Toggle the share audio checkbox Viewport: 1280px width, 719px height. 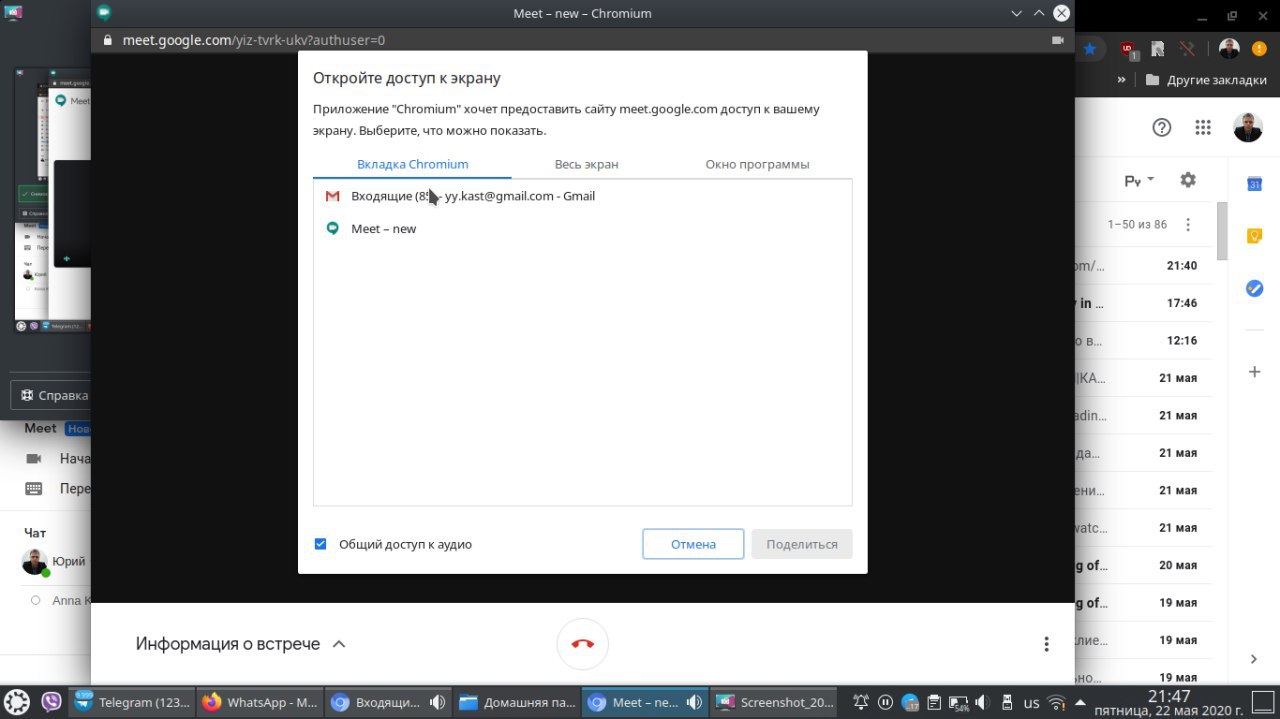320,544
